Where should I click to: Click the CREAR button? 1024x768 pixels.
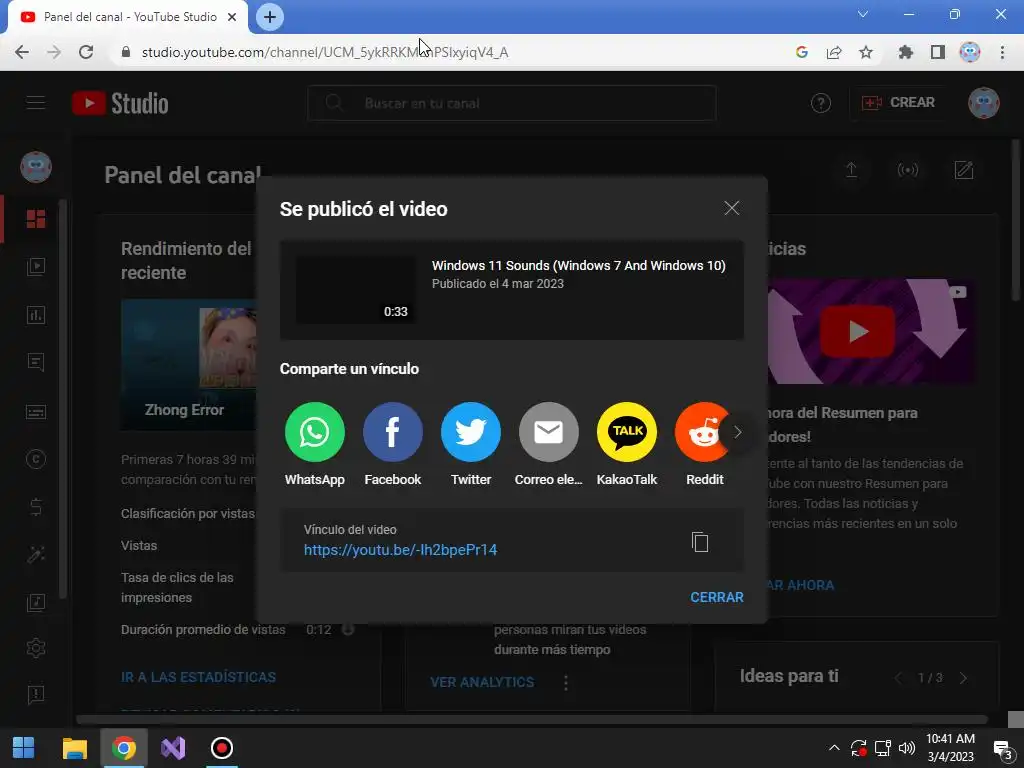pos(898,103)
